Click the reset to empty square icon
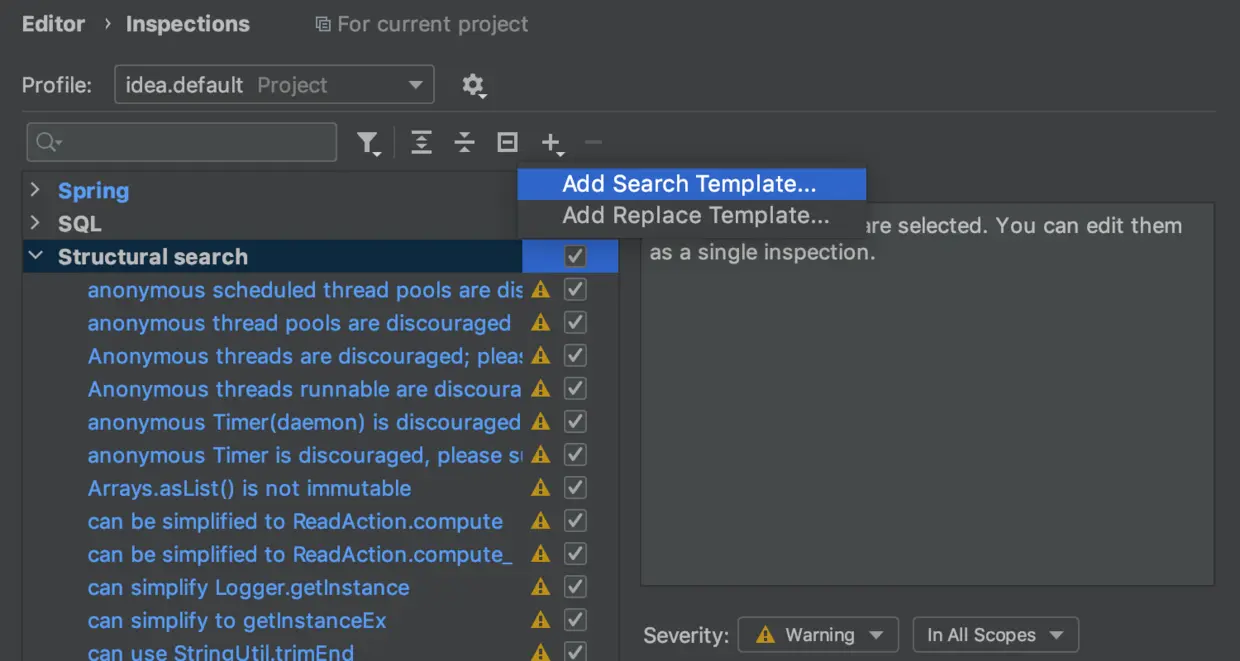1240x661 pixels. [507, 143]
